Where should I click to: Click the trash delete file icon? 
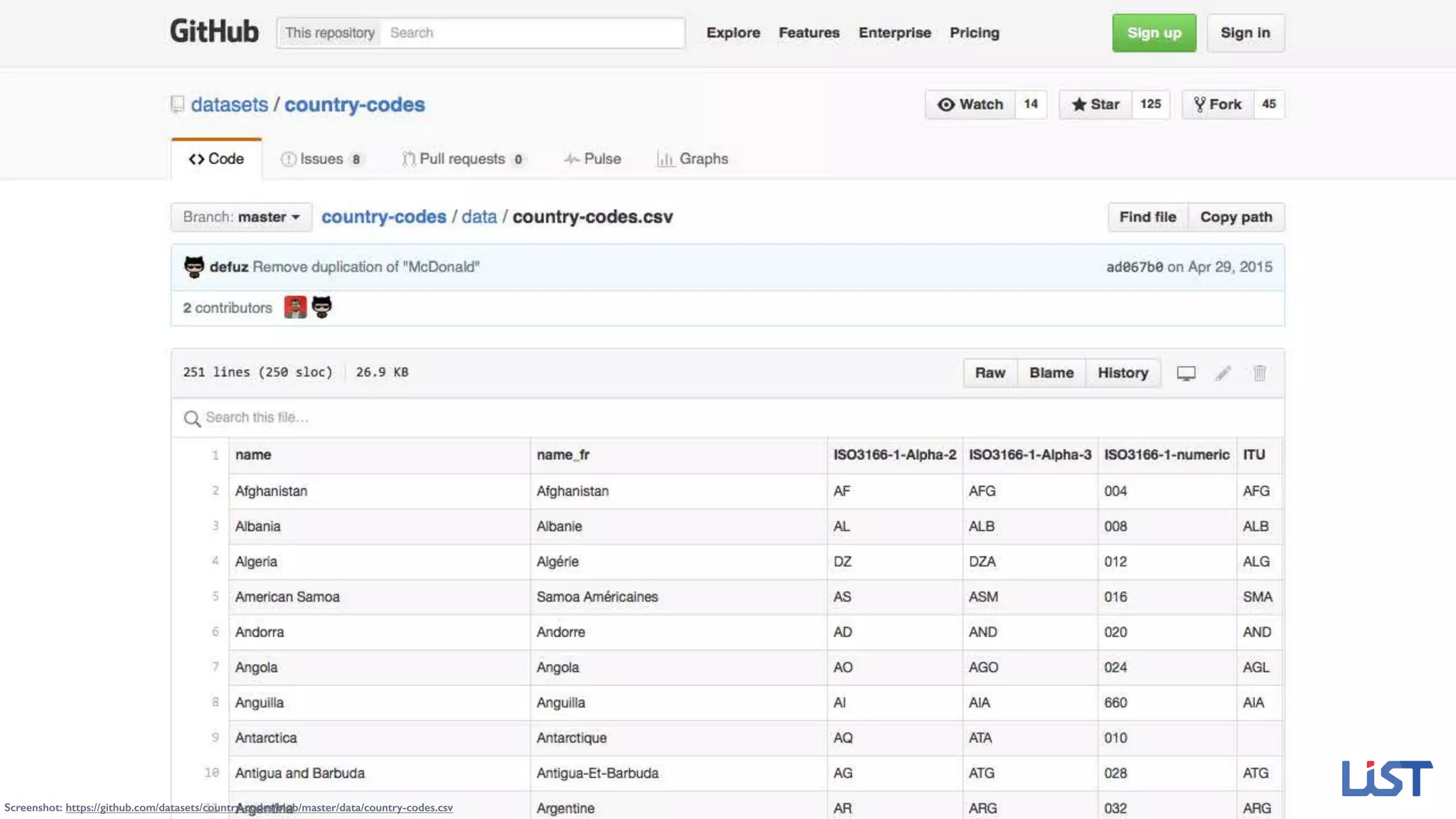(x=1259, y=373)
